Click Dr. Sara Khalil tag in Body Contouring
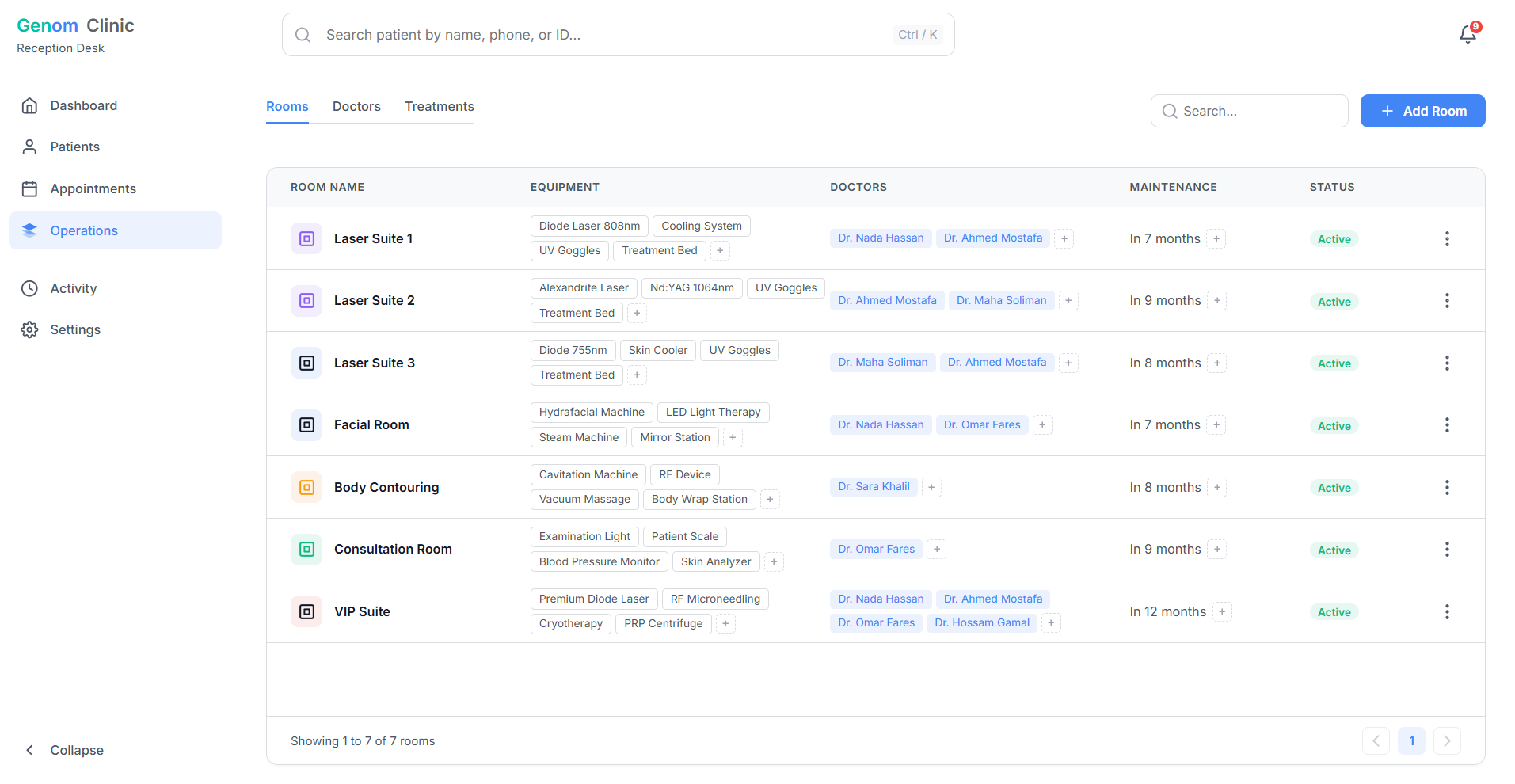The height and width of the screenshot is (784, 1515). click(874, 486)
